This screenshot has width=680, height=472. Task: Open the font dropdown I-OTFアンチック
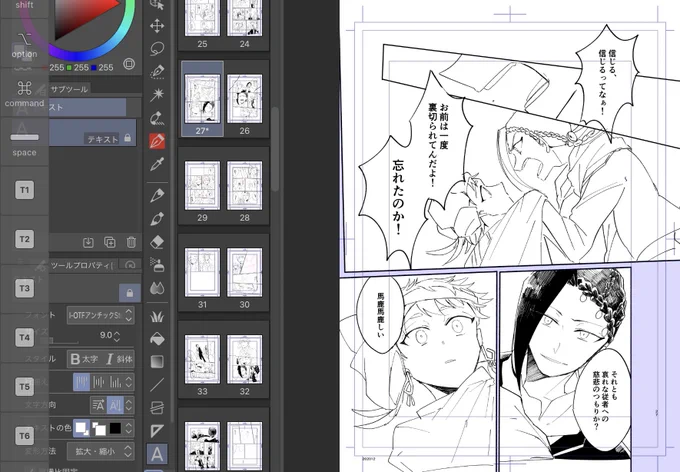pyautogui.click(x=101, y=315)
